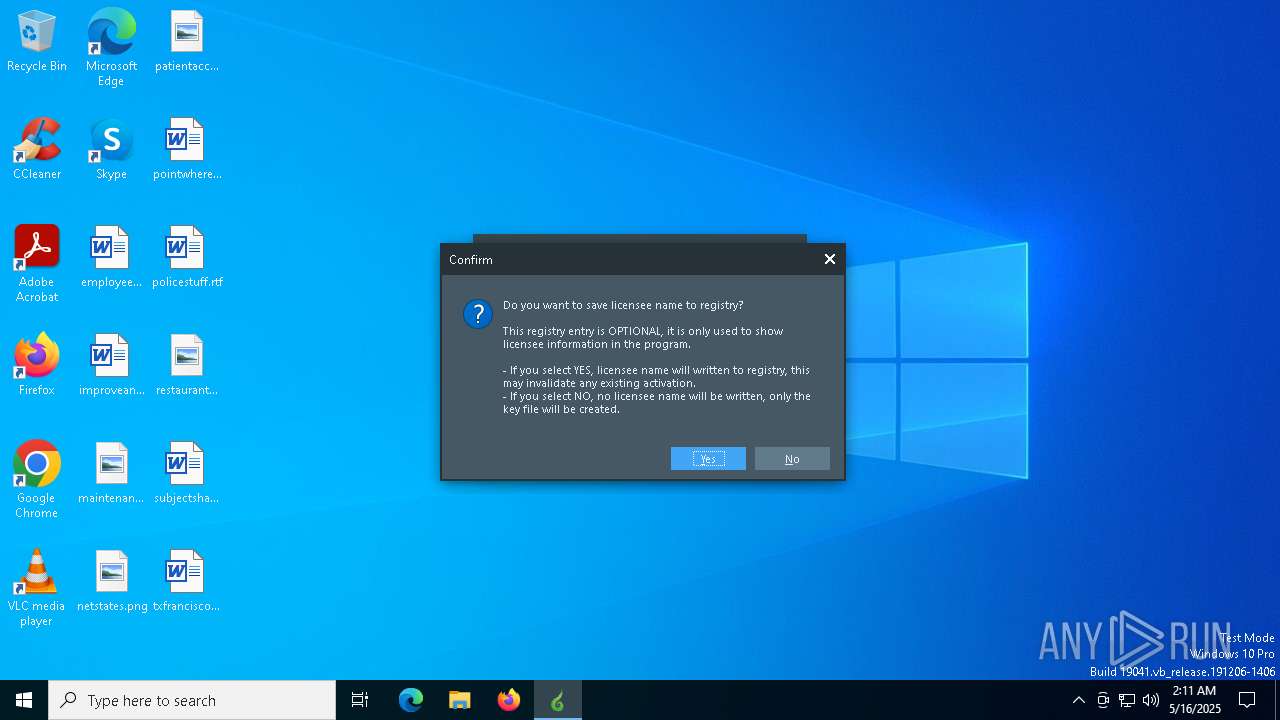Select the employee... Word document
Image resolution: width=1280 pixels, height=720 pixels.
tap(111, 258)
